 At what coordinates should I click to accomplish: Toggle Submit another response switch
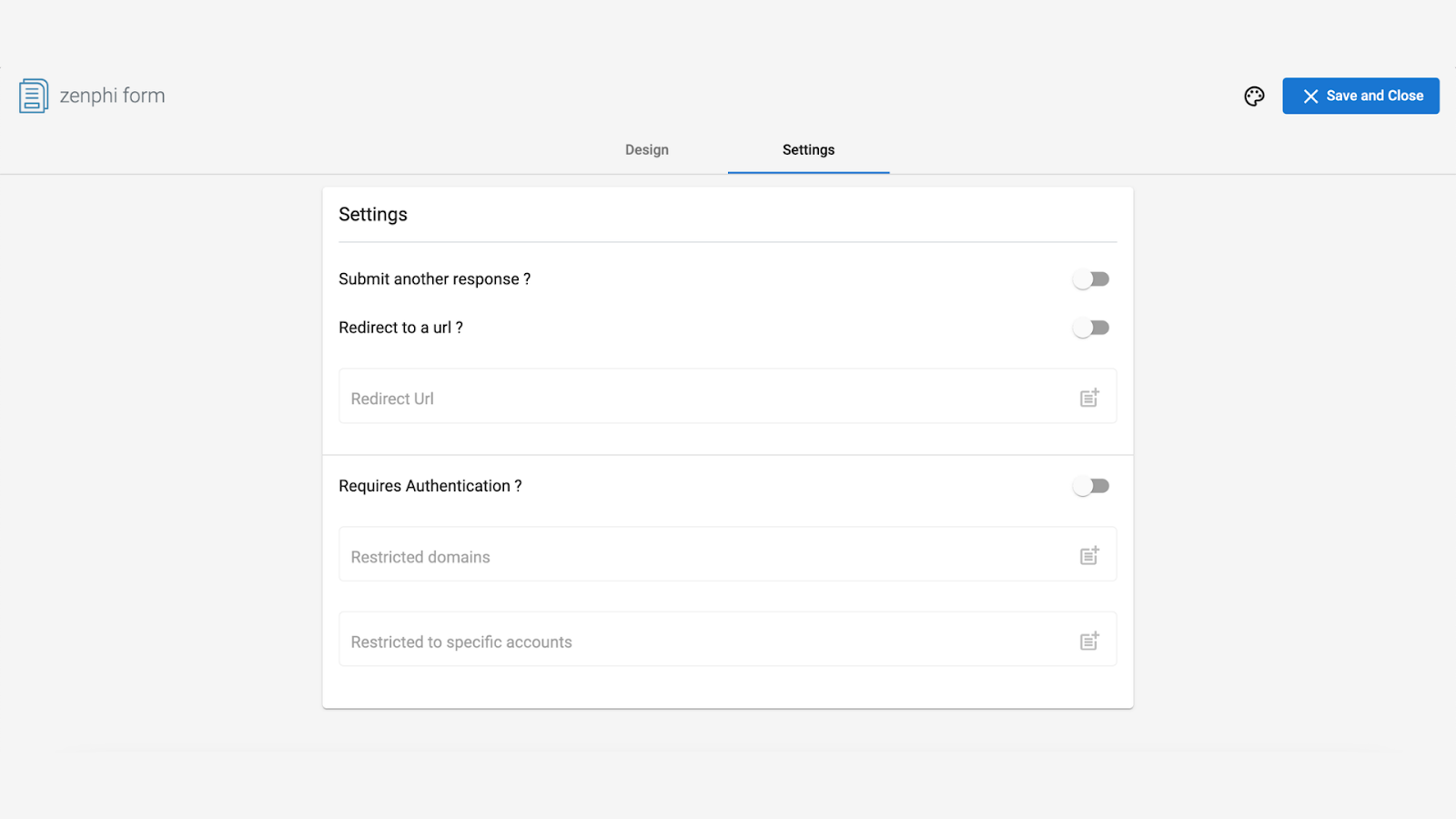pyautogui.click(x=1091, y=279)
